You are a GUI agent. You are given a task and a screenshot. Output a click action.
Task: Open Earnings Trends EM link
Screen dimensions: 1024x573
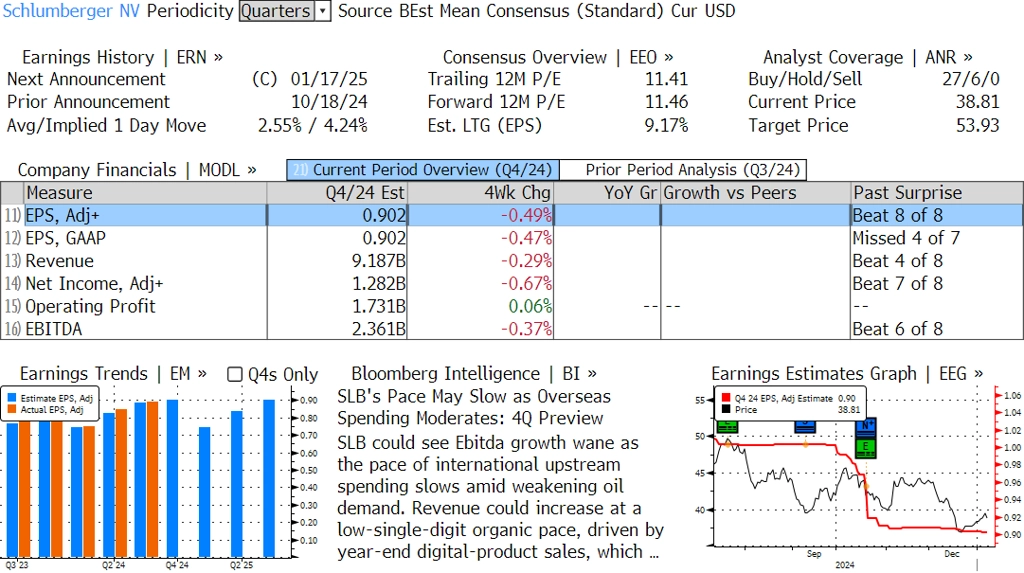pyautogui.click(x=114, y=374)
